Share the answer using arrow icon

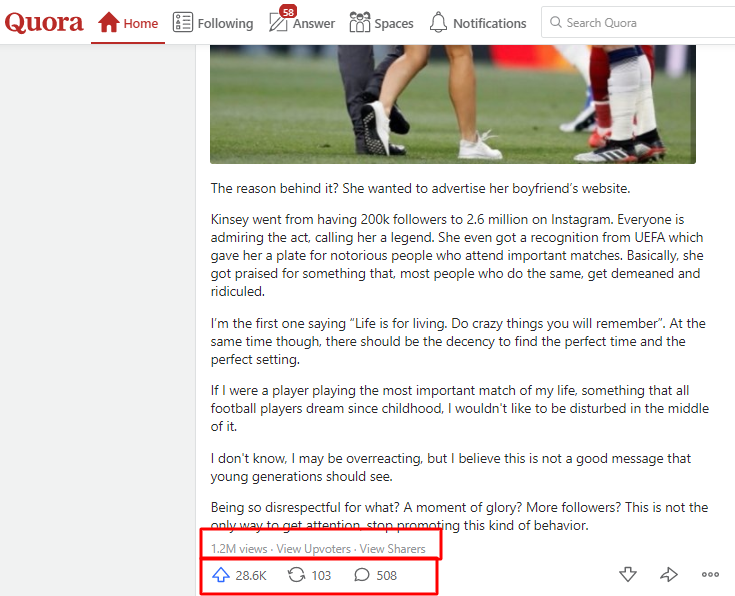669,574
